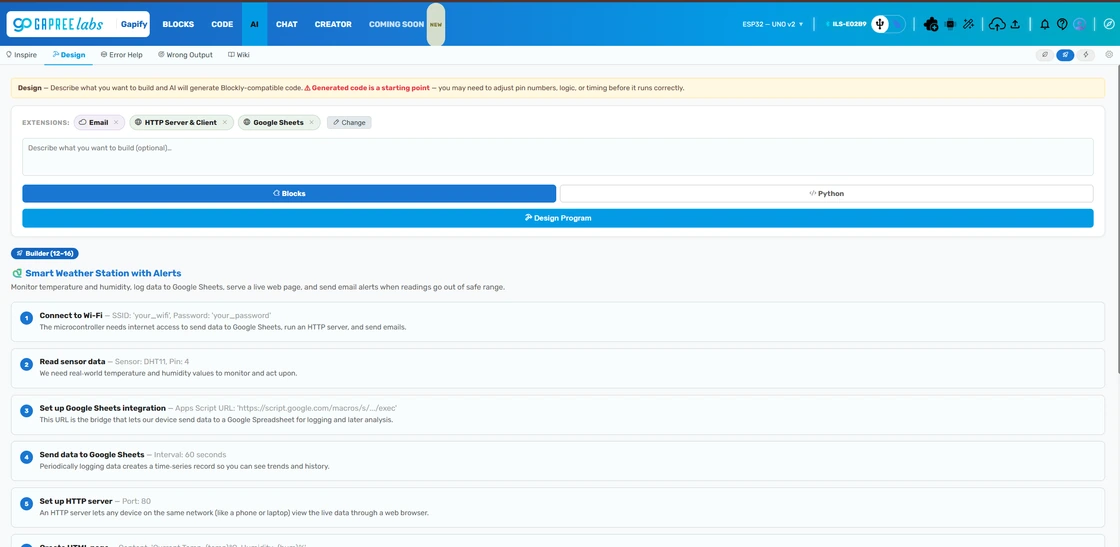Click the chip board icon in the header
The height and width of the screenshot is (547, 1120).
(x=950, y=24)
